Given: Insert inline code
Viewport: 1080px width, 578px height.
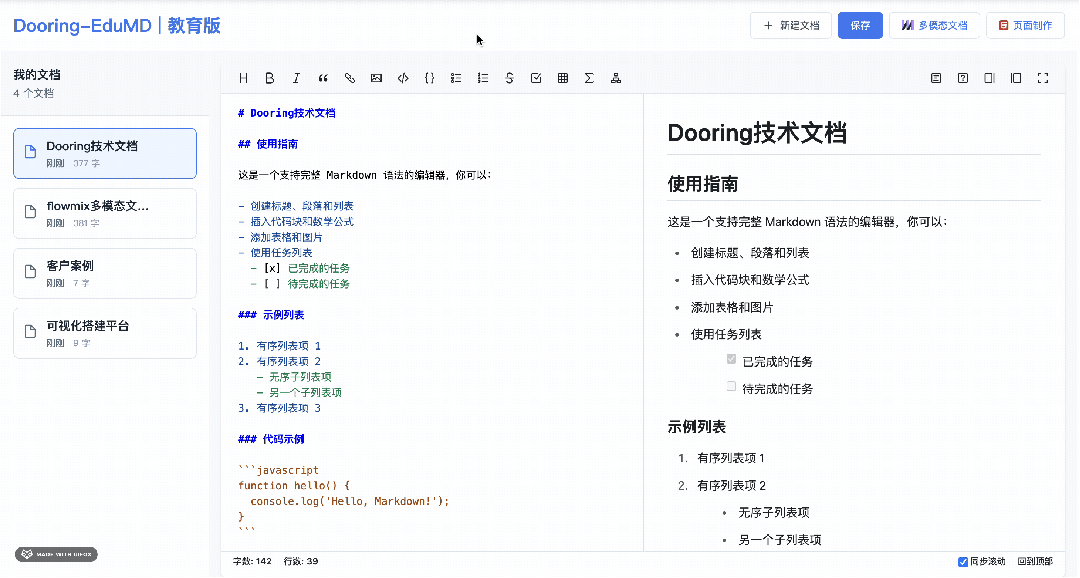Looking at the screenshot, I should point(403,79).
